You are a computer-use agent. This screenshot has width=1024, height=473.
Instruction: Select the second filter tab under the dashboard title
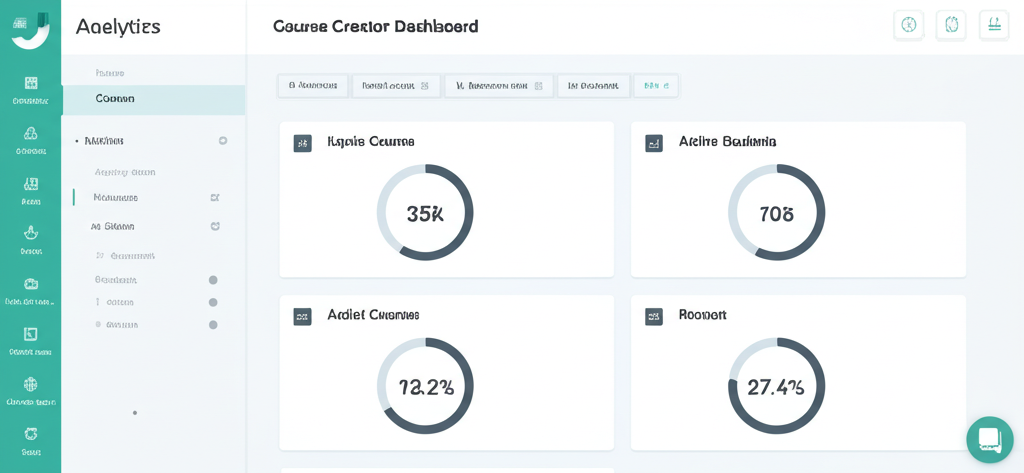point(396,86)
